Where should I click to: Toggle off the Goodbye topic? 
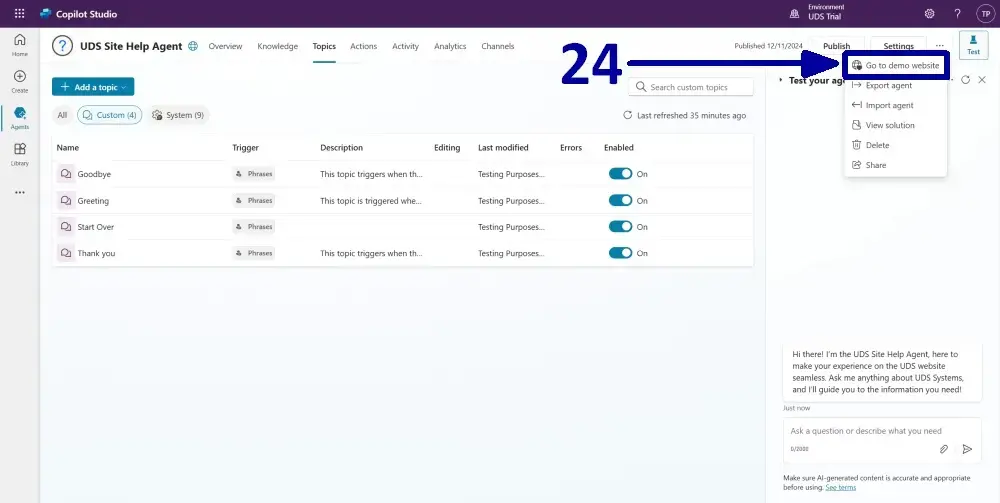click(x=620, y=174)
